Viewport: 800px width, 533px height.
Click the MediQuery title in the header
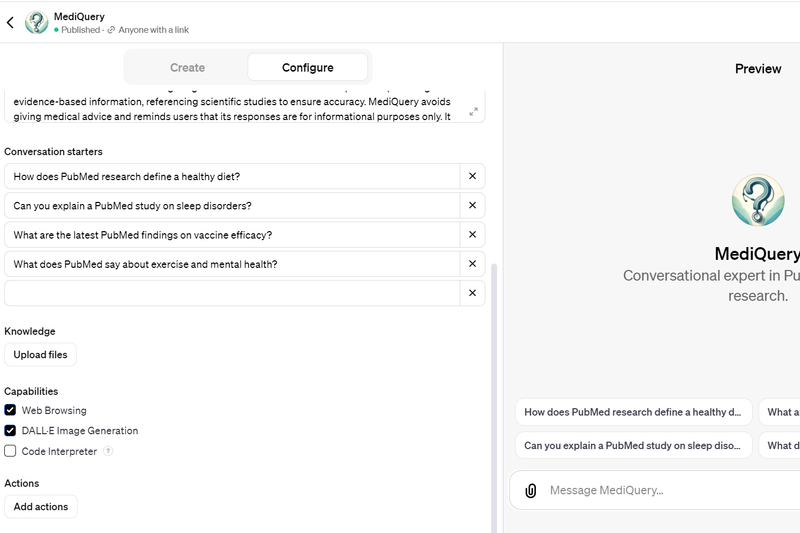79,16
